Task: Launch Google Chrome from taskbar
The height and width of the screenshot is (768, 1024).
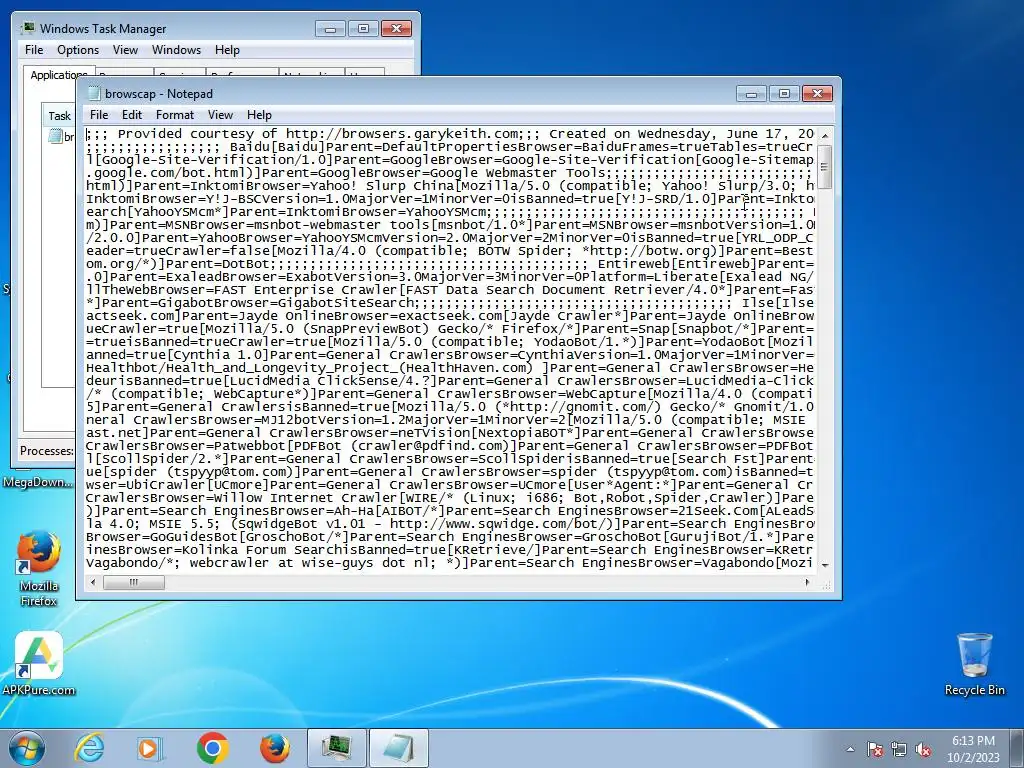Action: click(x=212, y=748)
